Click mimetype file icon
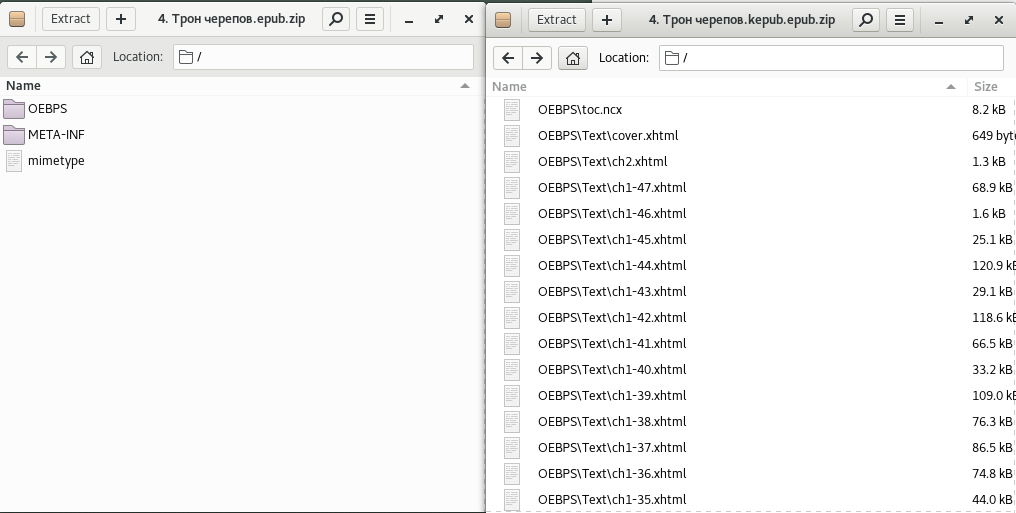 click(x=14, y=161)
